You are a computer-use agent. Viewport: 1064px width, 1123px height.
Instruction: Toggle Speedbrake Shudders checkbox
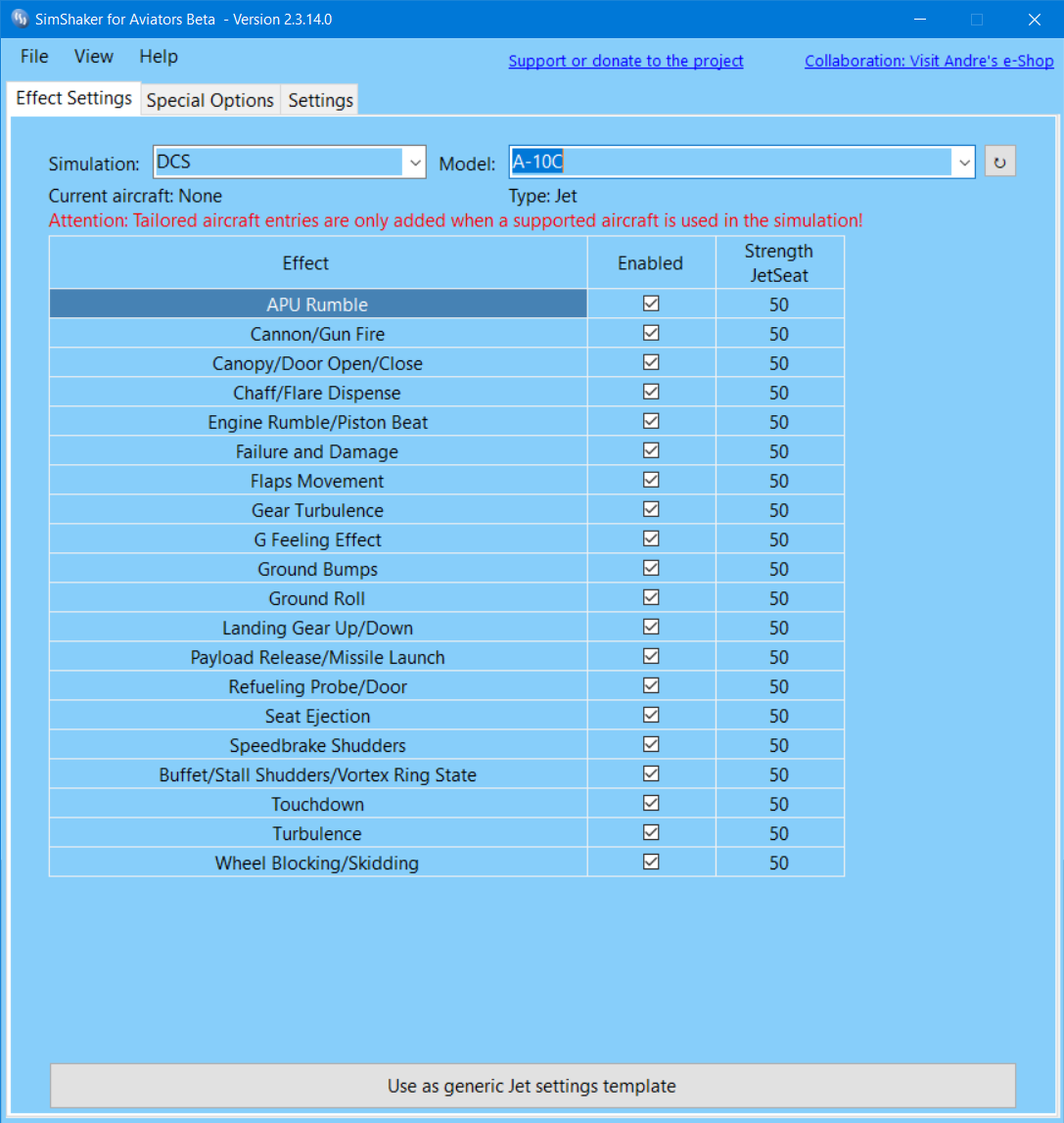click(651, 744)
